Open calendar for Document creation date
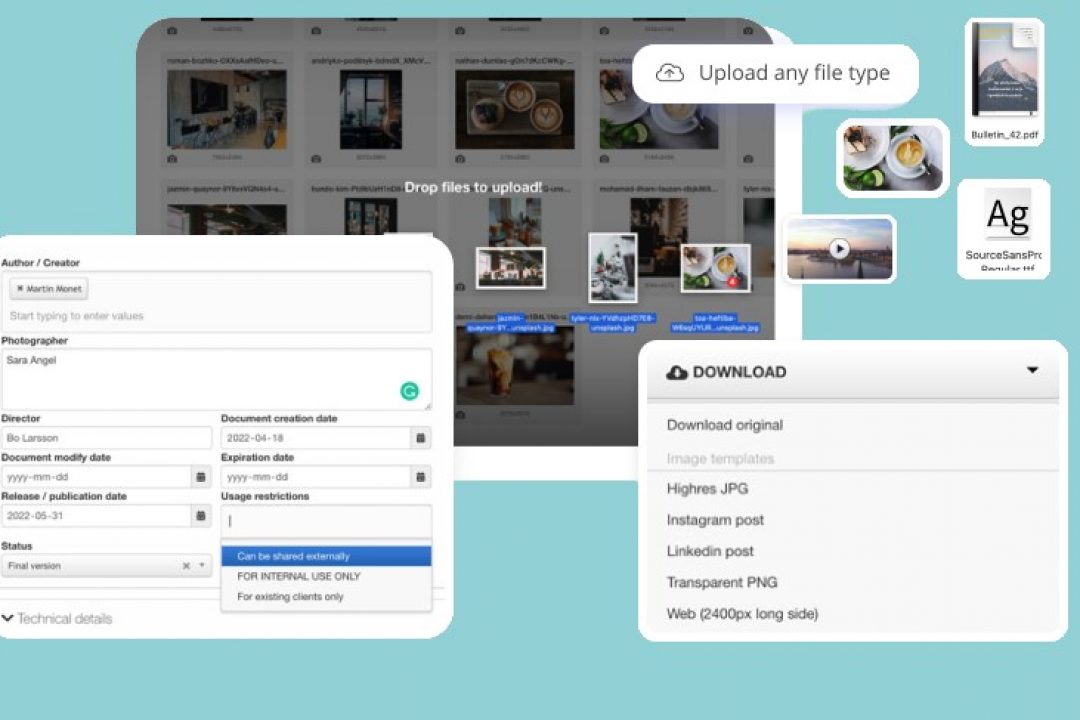The height and width of the screenshot is (720, 1080). coord(421,438)
